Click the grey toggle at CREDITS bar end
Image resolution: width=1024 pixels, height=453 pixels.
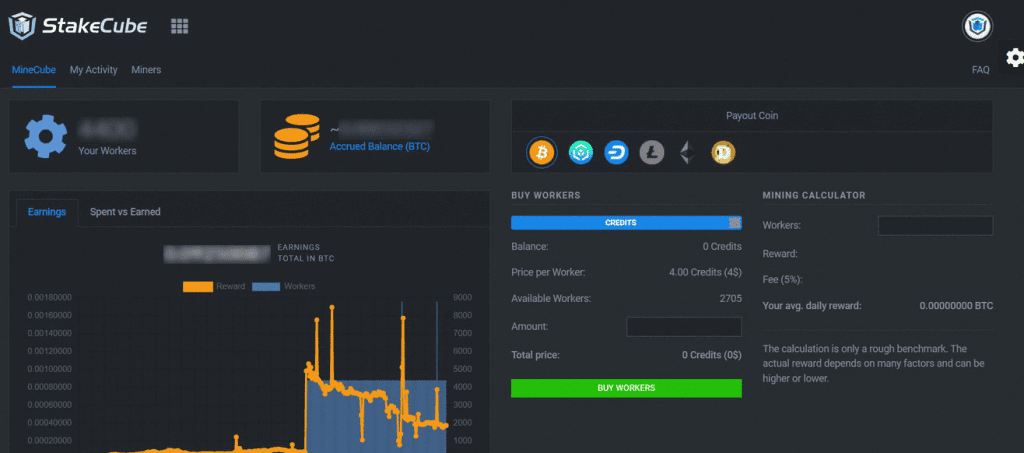[x=735, y=223]
